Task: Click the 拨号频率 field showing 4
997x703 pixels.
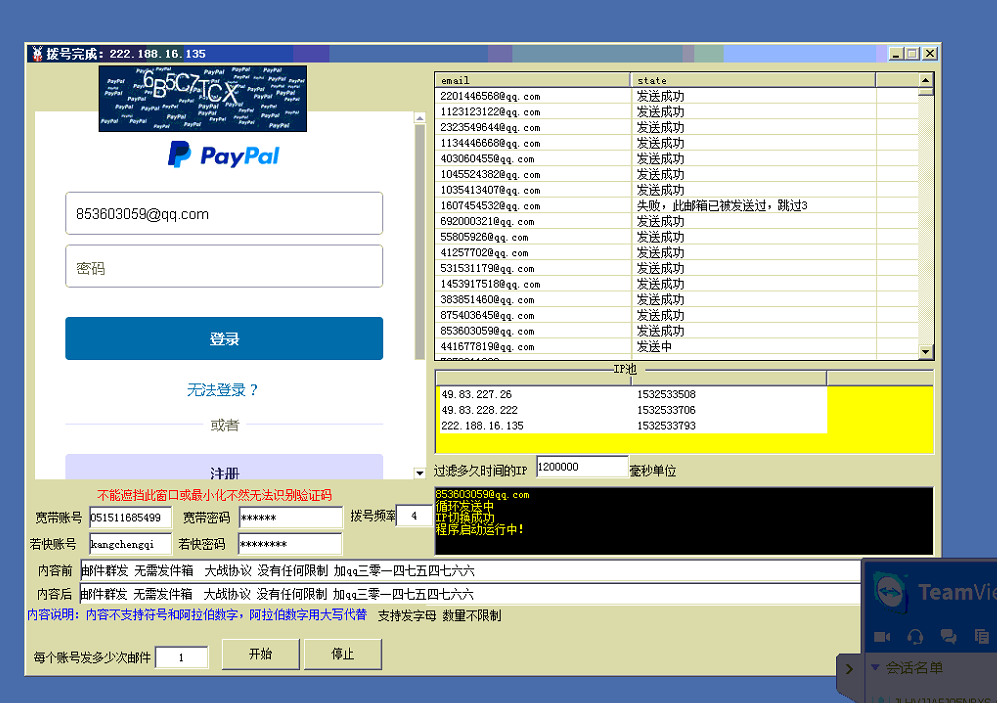Action: 414,516
